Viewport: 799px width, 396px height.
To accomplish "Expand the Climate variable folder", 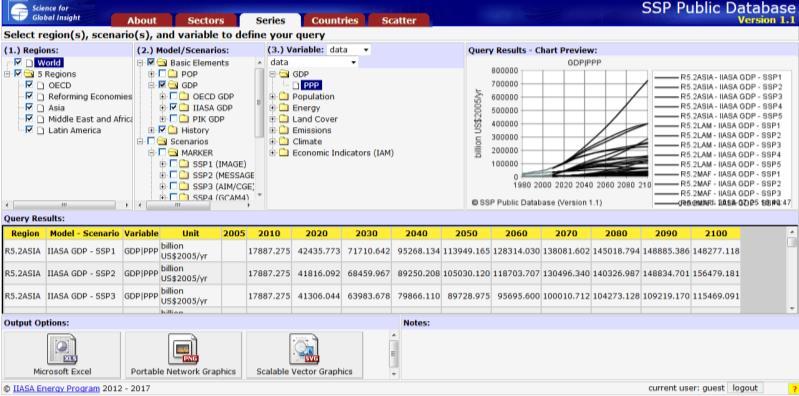I will click(x=273, y=141).
